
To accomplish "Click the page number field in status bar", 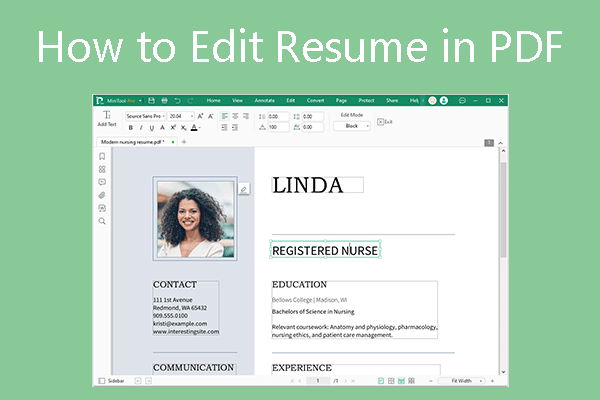I will (x=318, y=381).
